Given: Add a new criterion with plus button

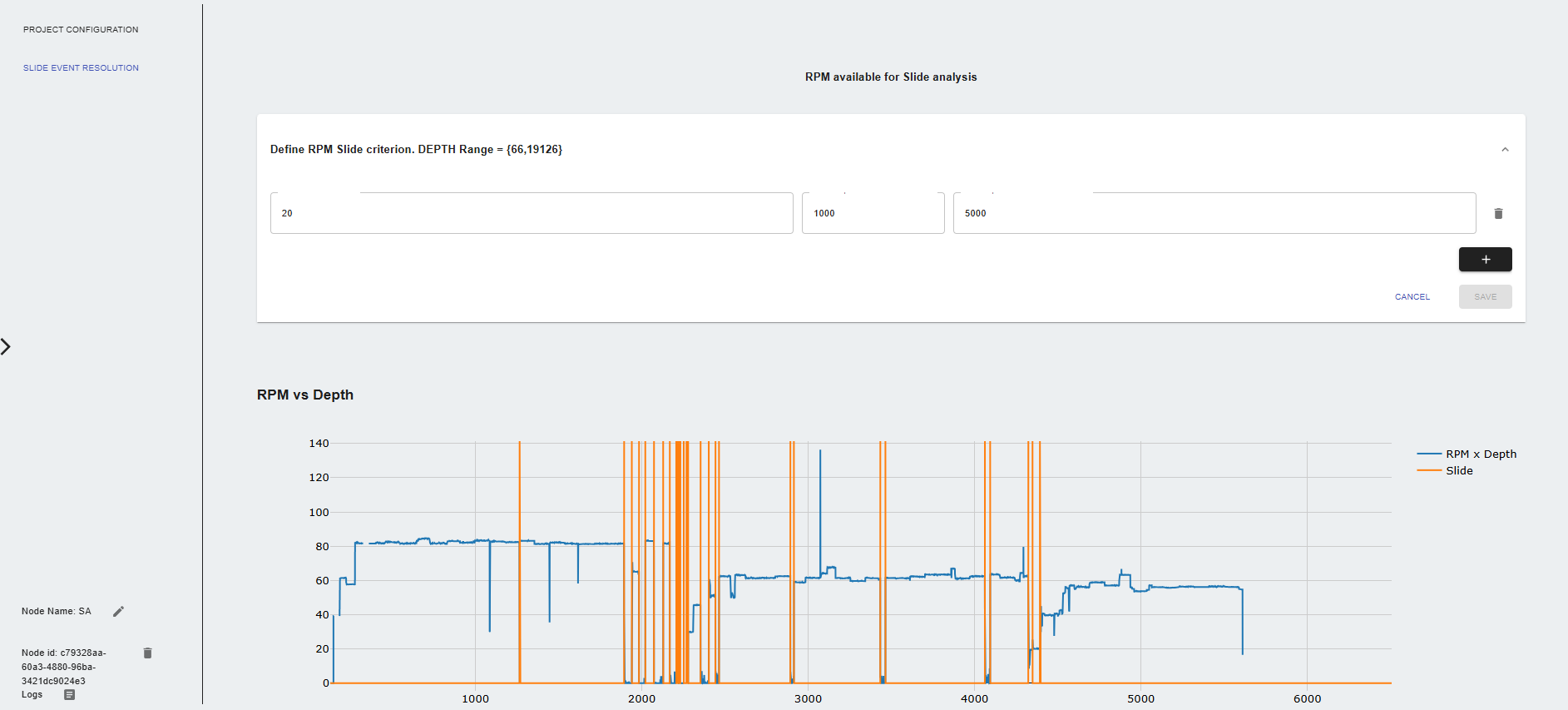Looking at the screenshot, I should [1485, 260].
